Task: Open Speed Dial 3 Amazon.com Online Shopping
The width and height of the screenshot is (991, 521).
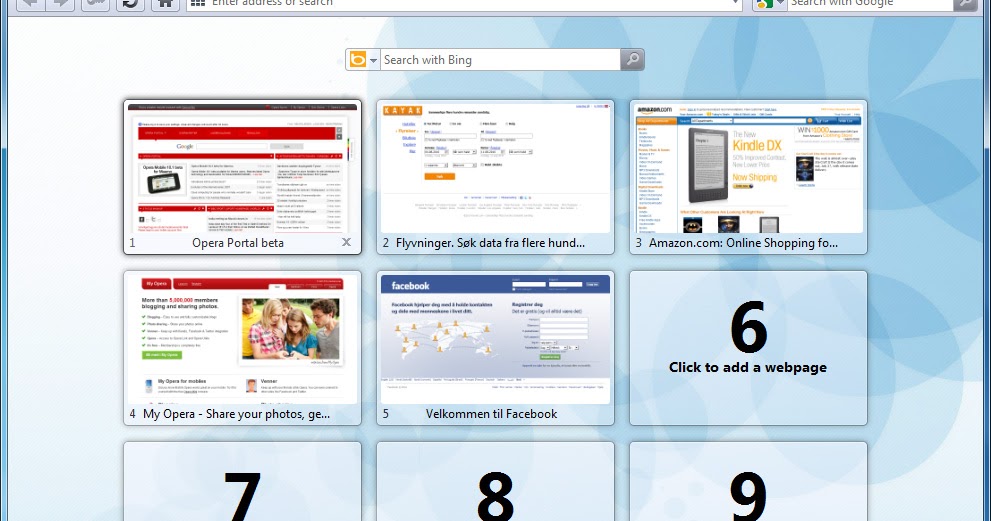Action: pyautogui.click(x=748, y=177)
